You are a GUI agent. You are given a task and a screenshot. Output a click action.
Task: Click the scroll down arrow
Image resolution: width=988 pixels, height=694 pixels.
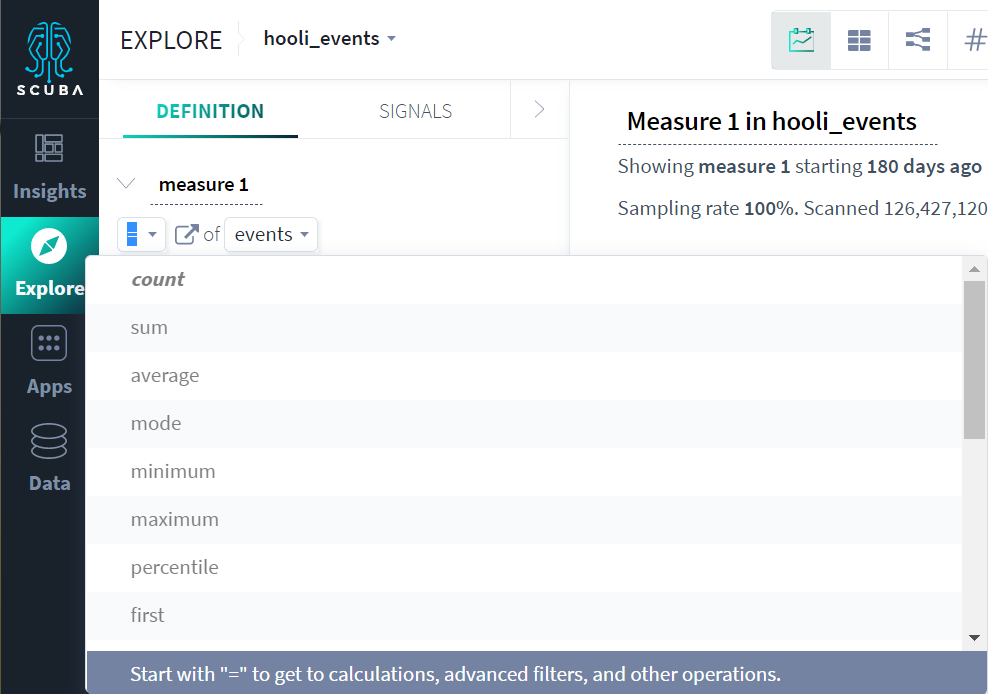pos(974,638)
